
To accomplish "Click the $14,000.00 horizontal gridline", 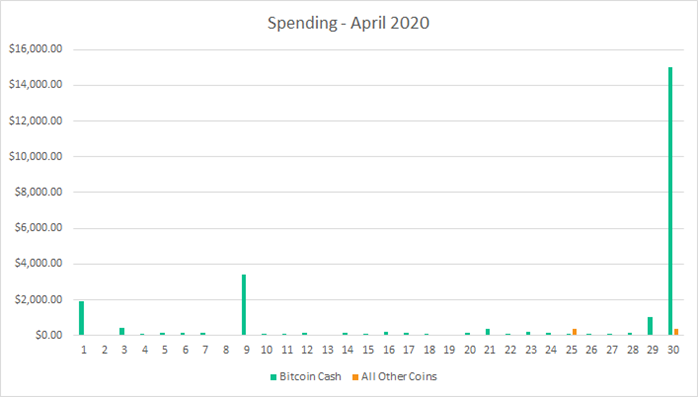I will point(378,85).
